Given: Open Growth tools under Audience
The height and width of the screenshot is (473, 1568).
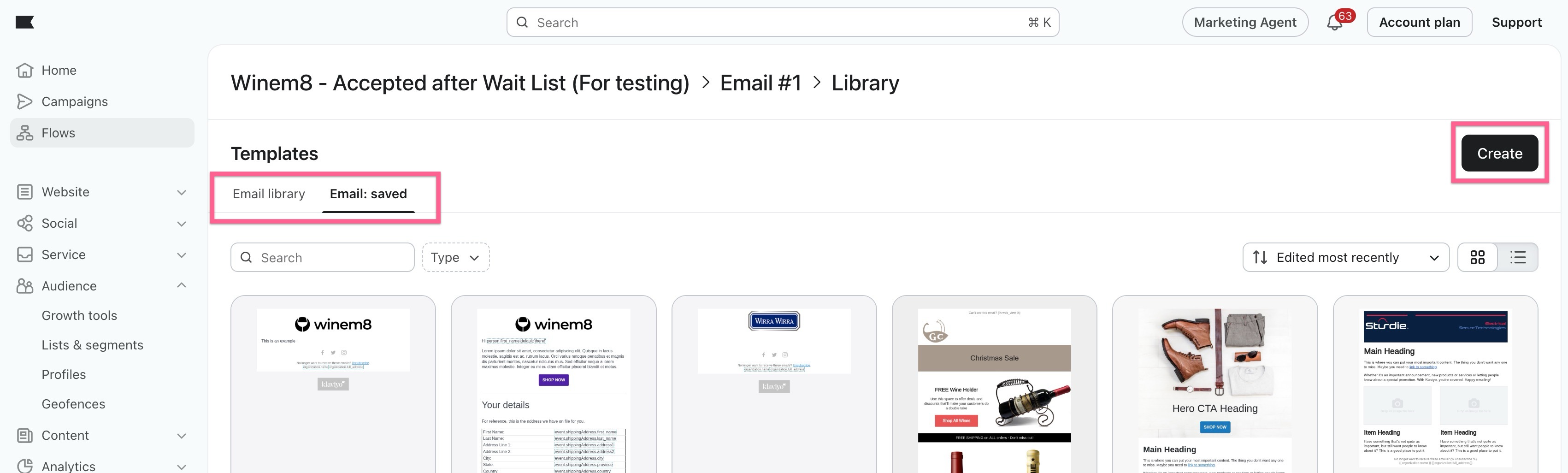Looking at the screenshot, I should pyautogui.click(x=79, y=315).
